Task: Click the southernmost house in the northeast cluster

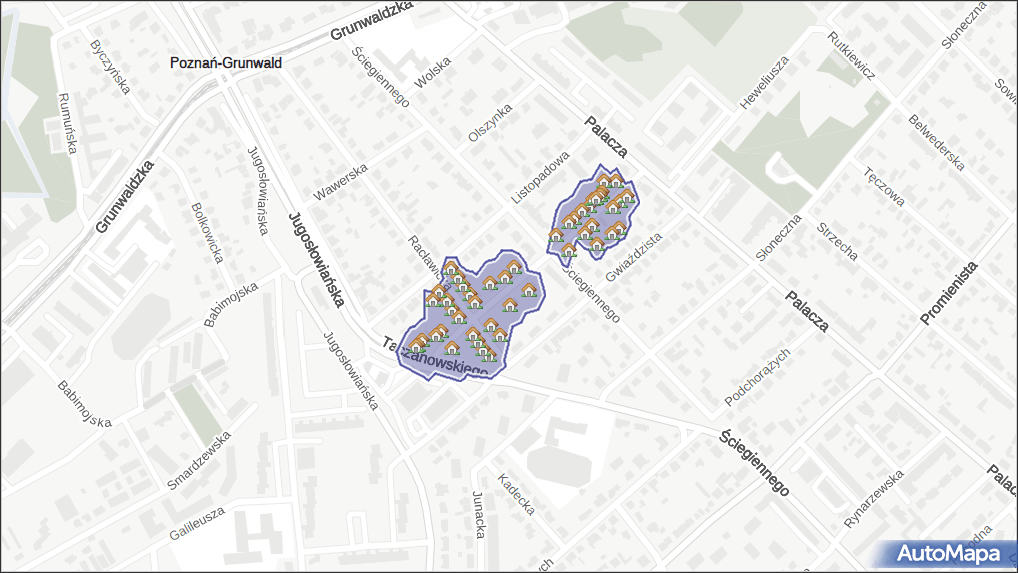Action: 570,251
